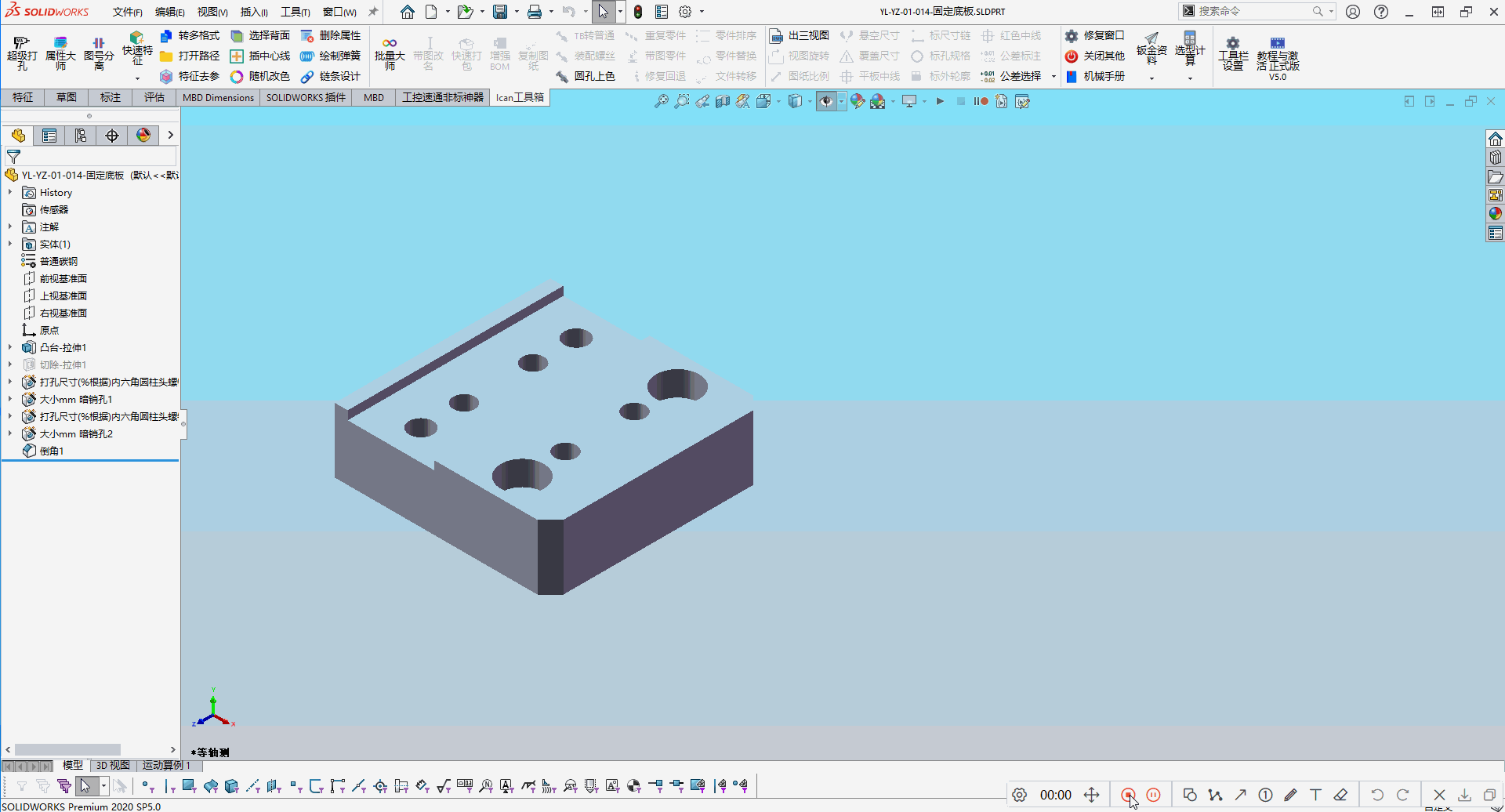Start recording with the red record button

[x=1127, y=795]
